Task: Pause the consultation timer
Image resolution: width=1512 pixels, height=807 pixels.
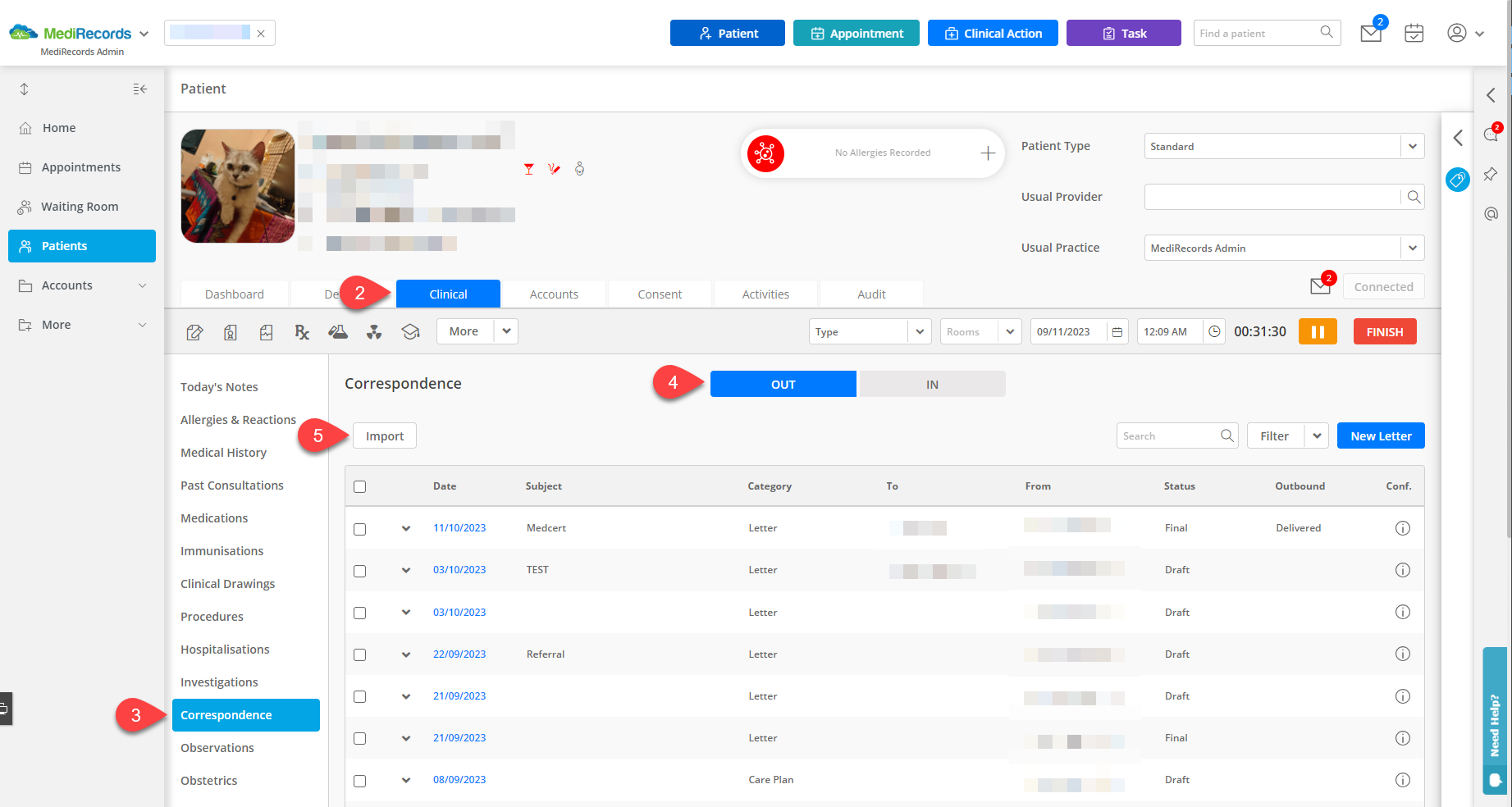Action: point(1318,332)
